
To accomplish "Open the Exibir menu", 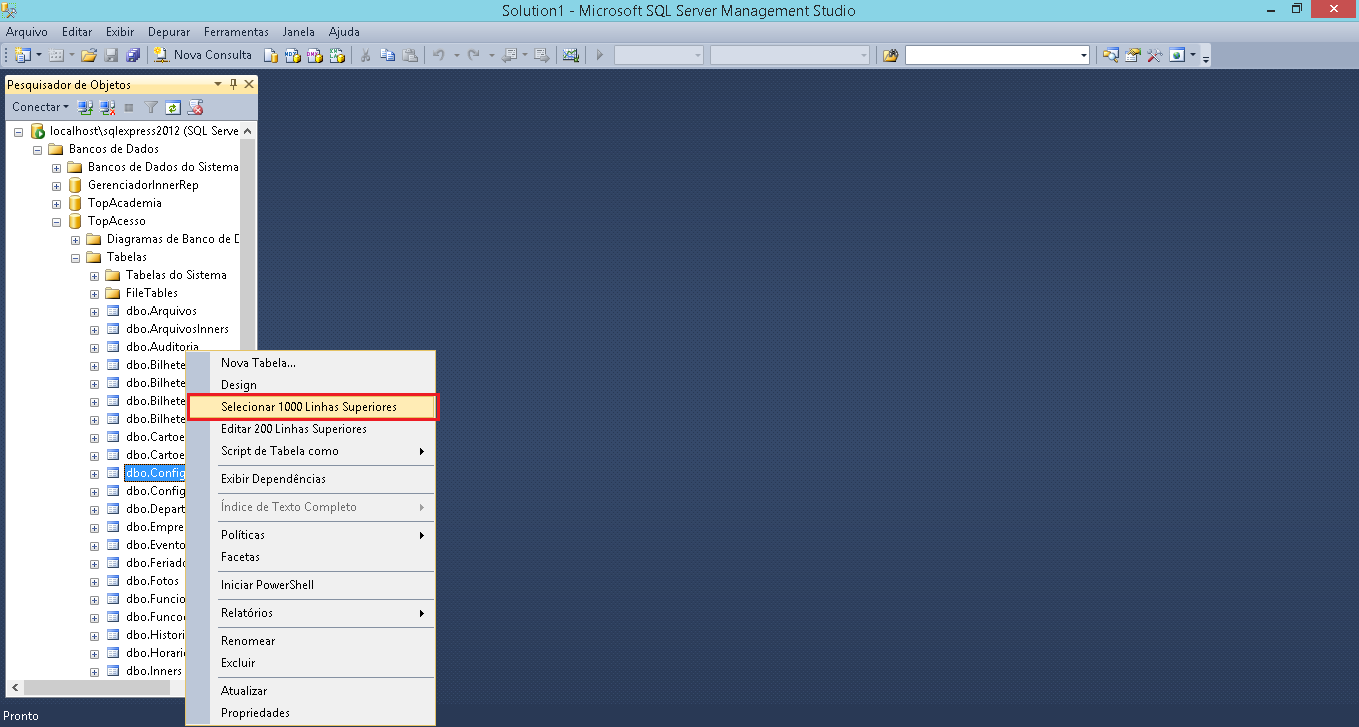I will coord(120,32).
